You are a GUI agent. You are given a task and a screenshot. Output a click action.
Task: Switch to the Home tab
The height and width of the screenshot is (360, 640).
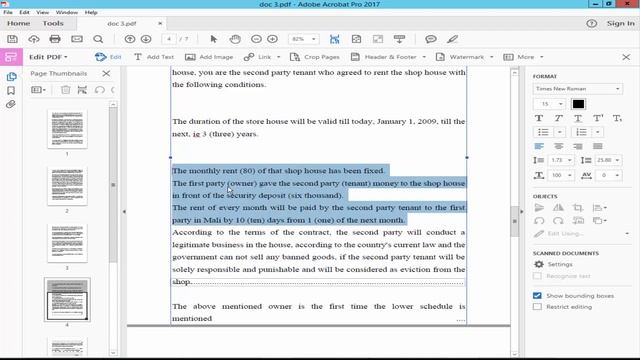pos(18,24)
